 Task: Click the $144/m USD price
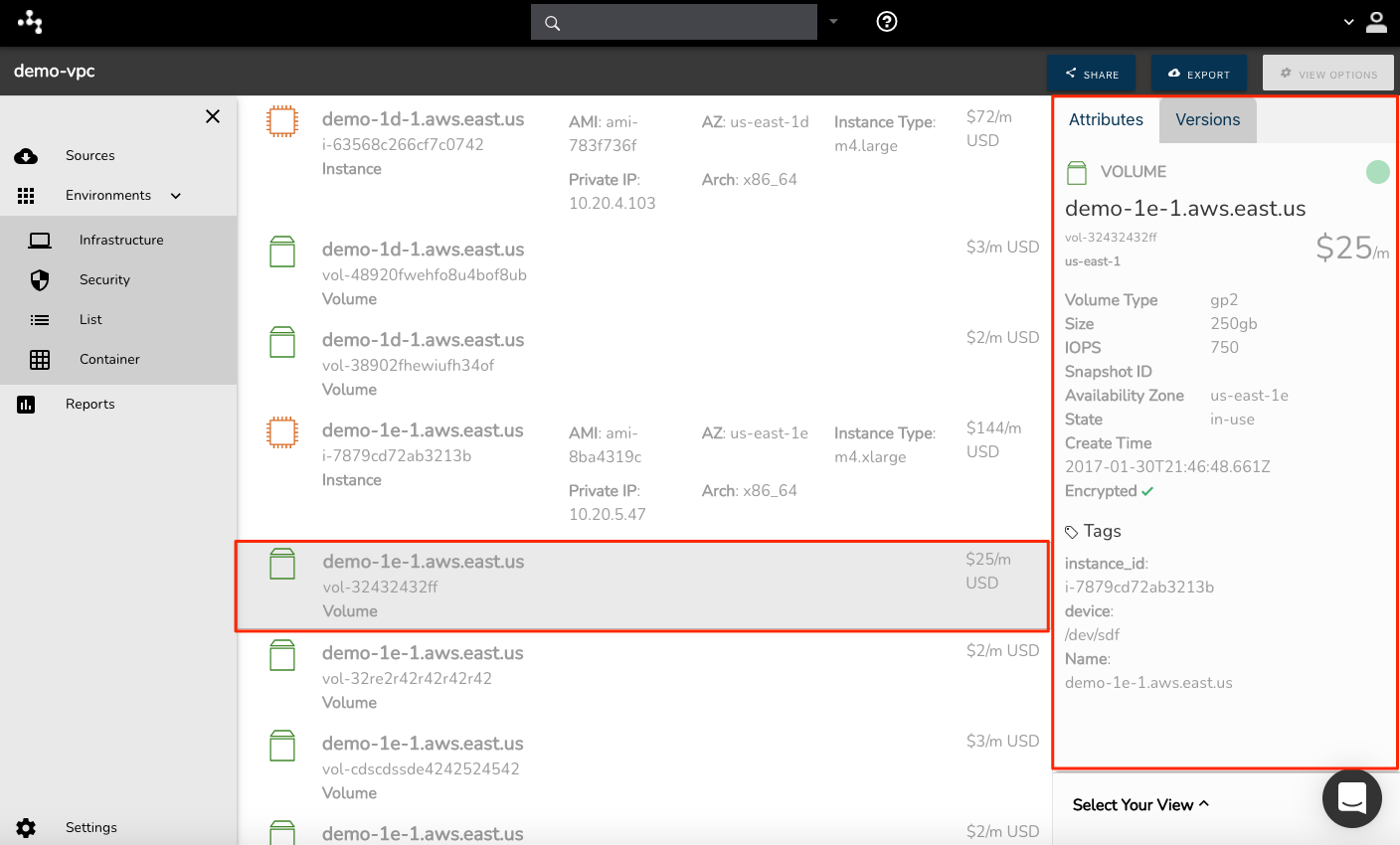point(993,439)
